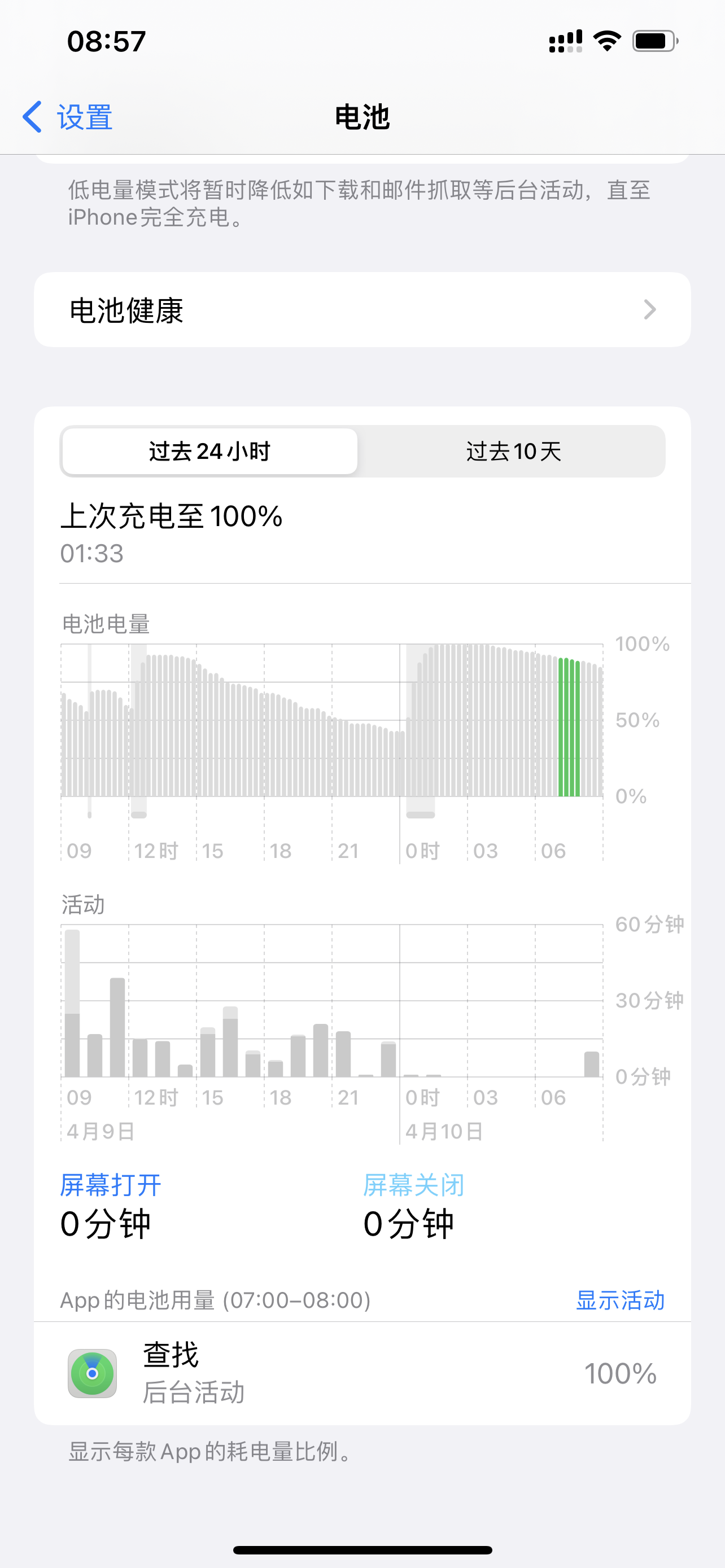Tap the Wi-Fi status icon
Screen dimensions: 725x1568
pos(606,41)
